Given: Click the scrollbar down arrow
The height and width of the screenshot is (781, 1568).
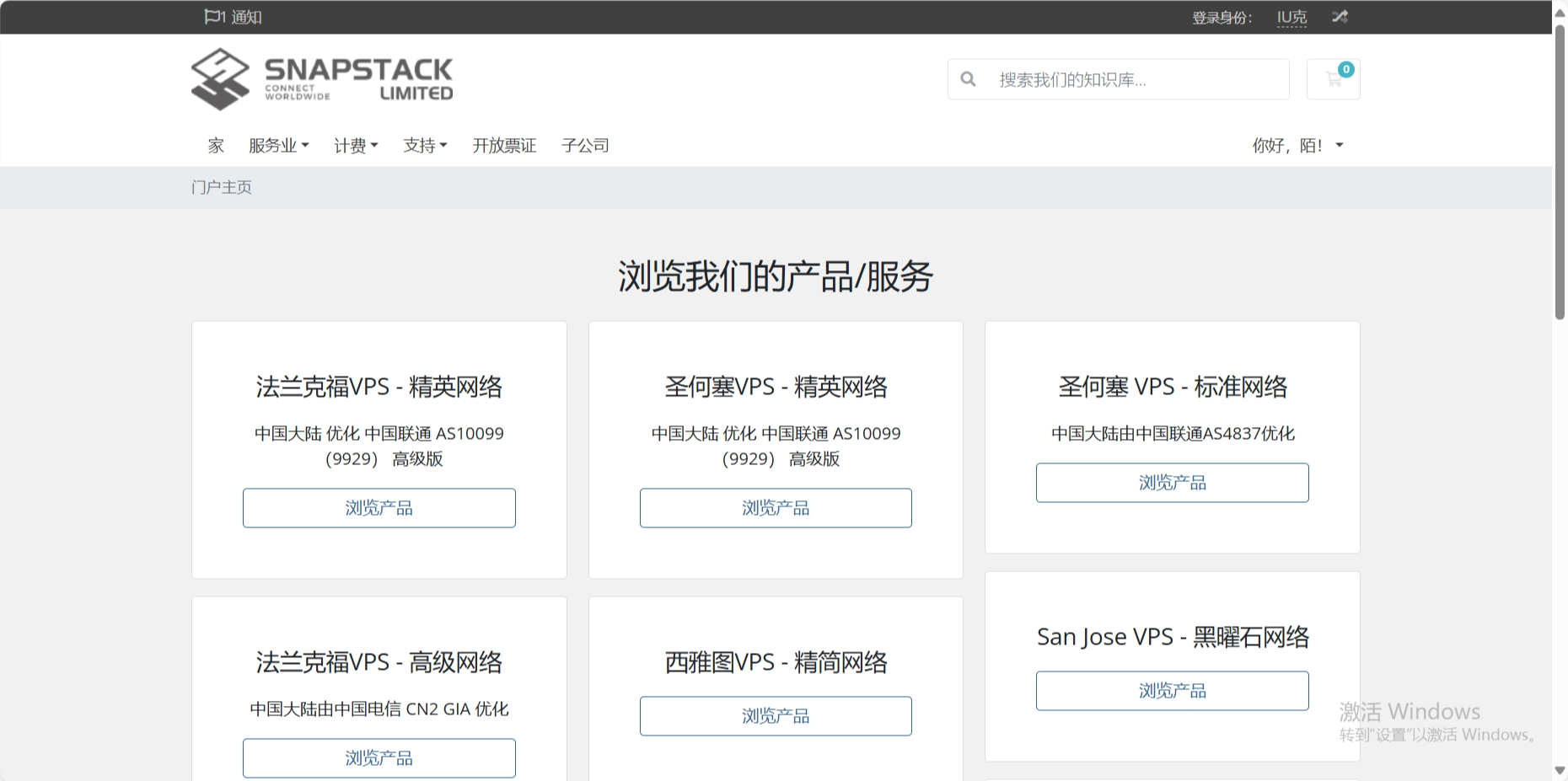Looking at the screenshot, I should [1560, 770].
